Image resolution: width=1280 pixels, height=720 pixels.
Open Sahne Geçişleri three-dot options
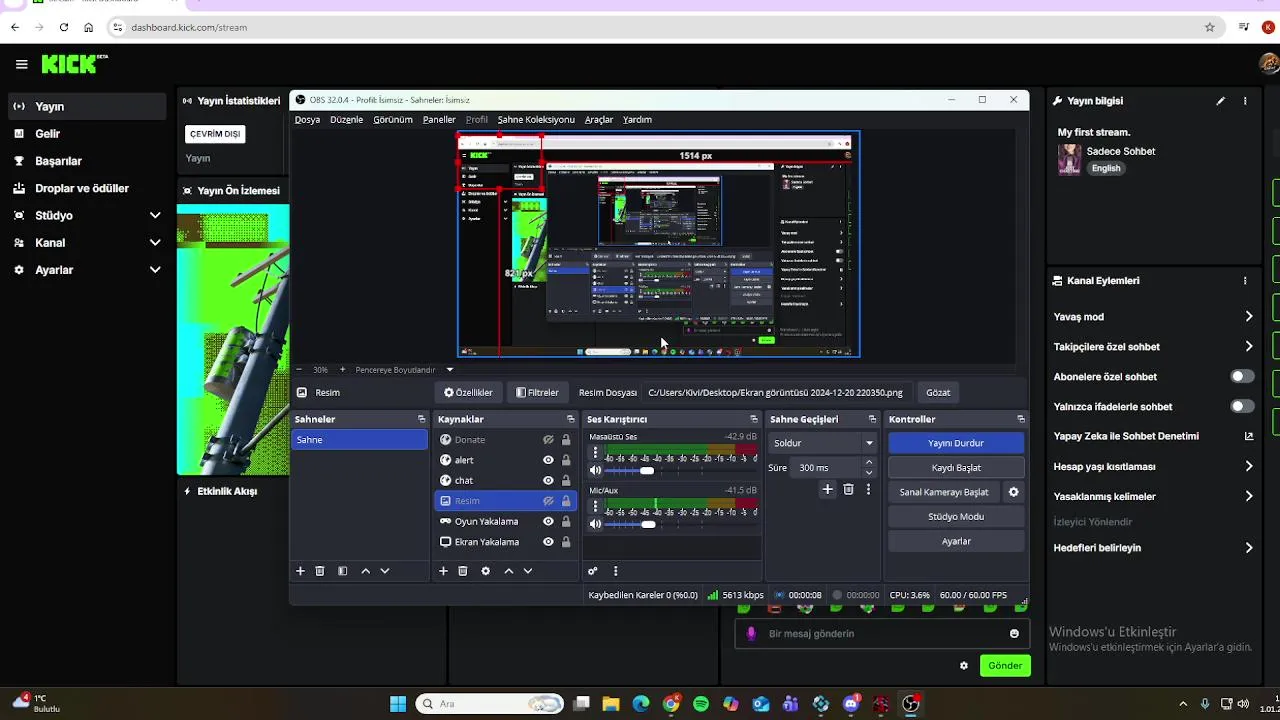[x=868, y=489]
